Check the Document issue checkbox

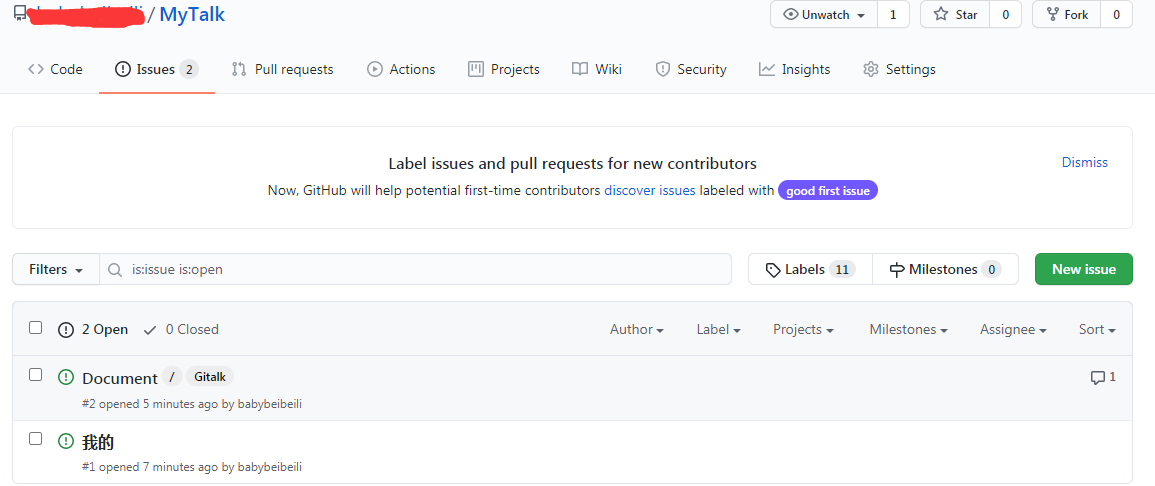tap(36, 375)
